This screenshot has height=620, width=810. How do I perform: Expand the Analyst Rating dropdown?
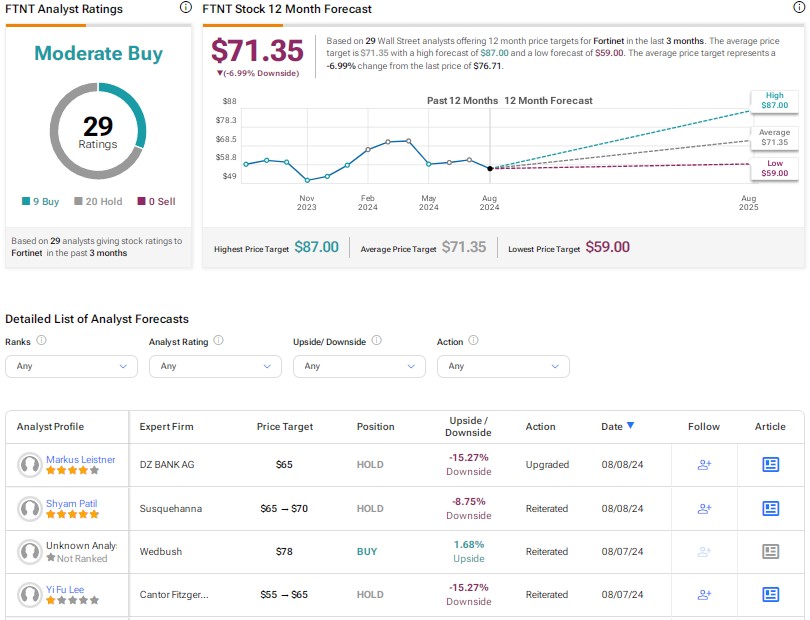tap(215, 366)
